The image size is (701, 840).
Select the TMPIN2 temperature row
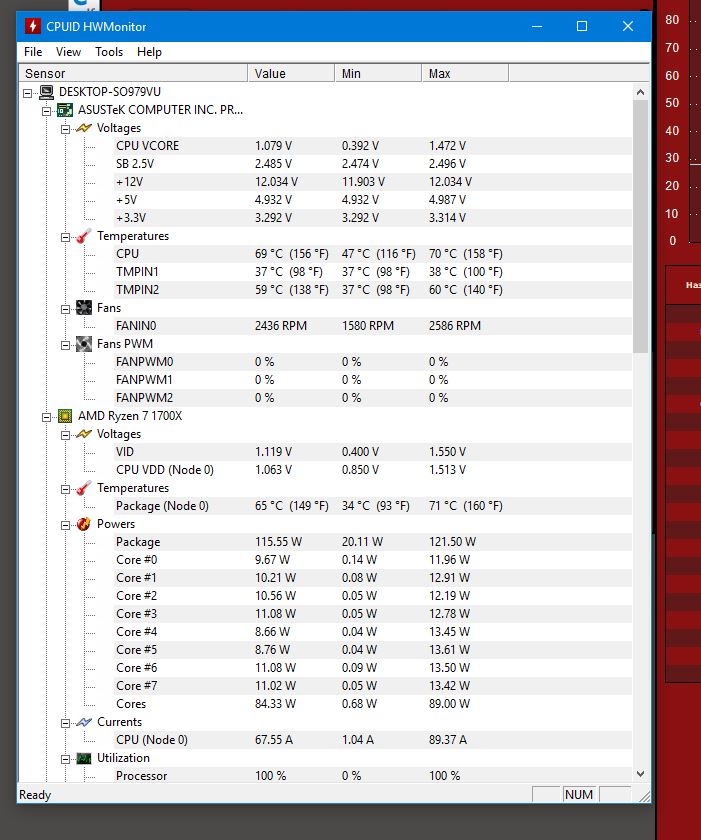(x=373, y=290)
